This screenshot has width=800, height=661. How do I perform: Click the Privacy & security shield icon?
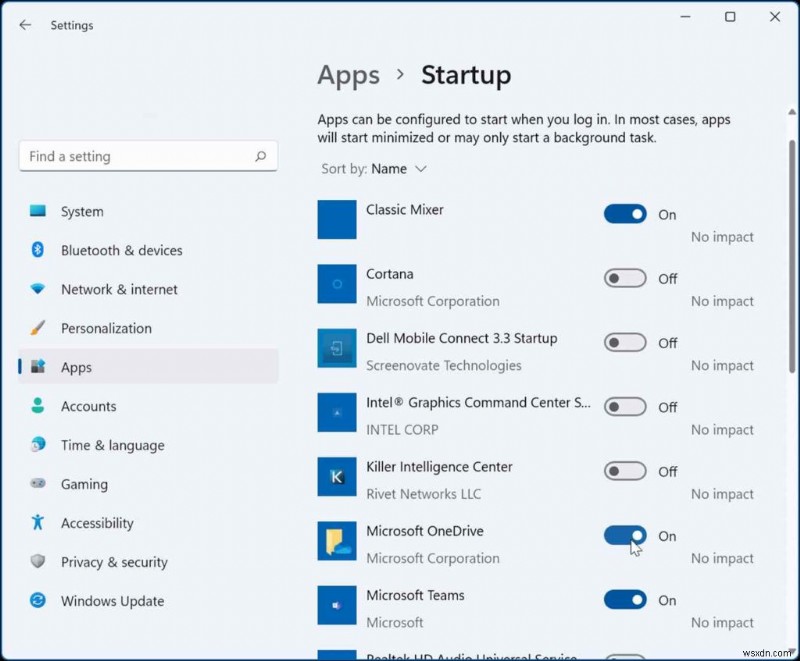[x=36, y=562]
